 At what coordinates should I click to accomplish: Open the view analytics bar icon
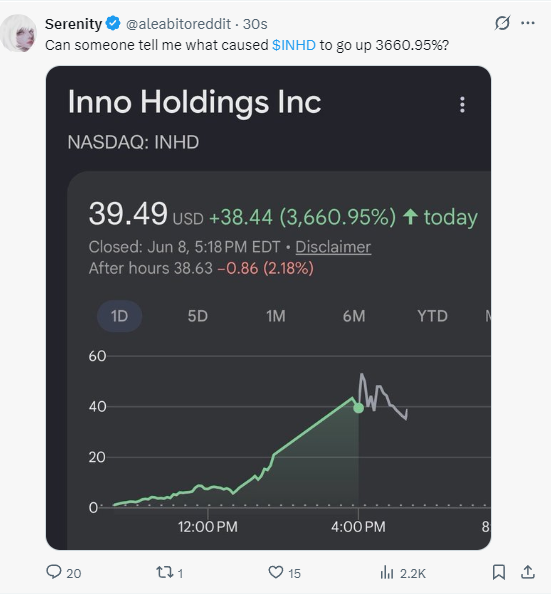[386, 572]
